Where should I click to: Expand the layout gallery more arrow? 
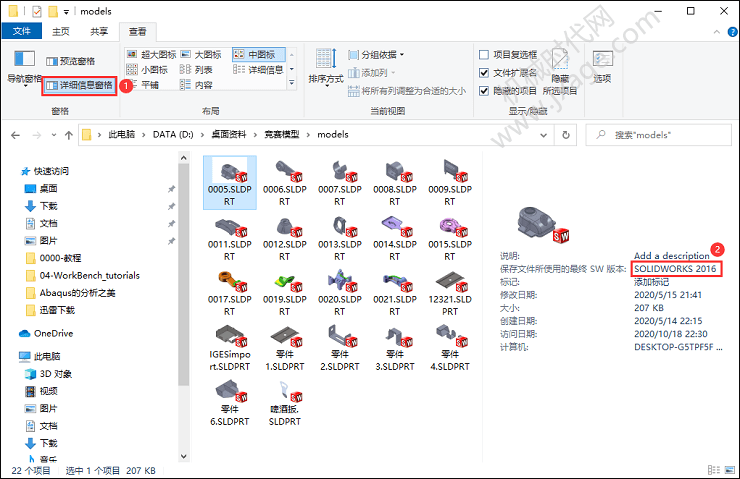pos(292,83)
